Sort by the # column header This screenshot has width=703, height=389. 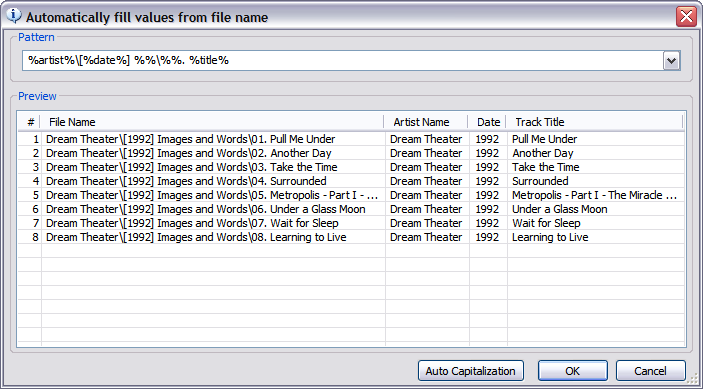click(x=30, y=122)
